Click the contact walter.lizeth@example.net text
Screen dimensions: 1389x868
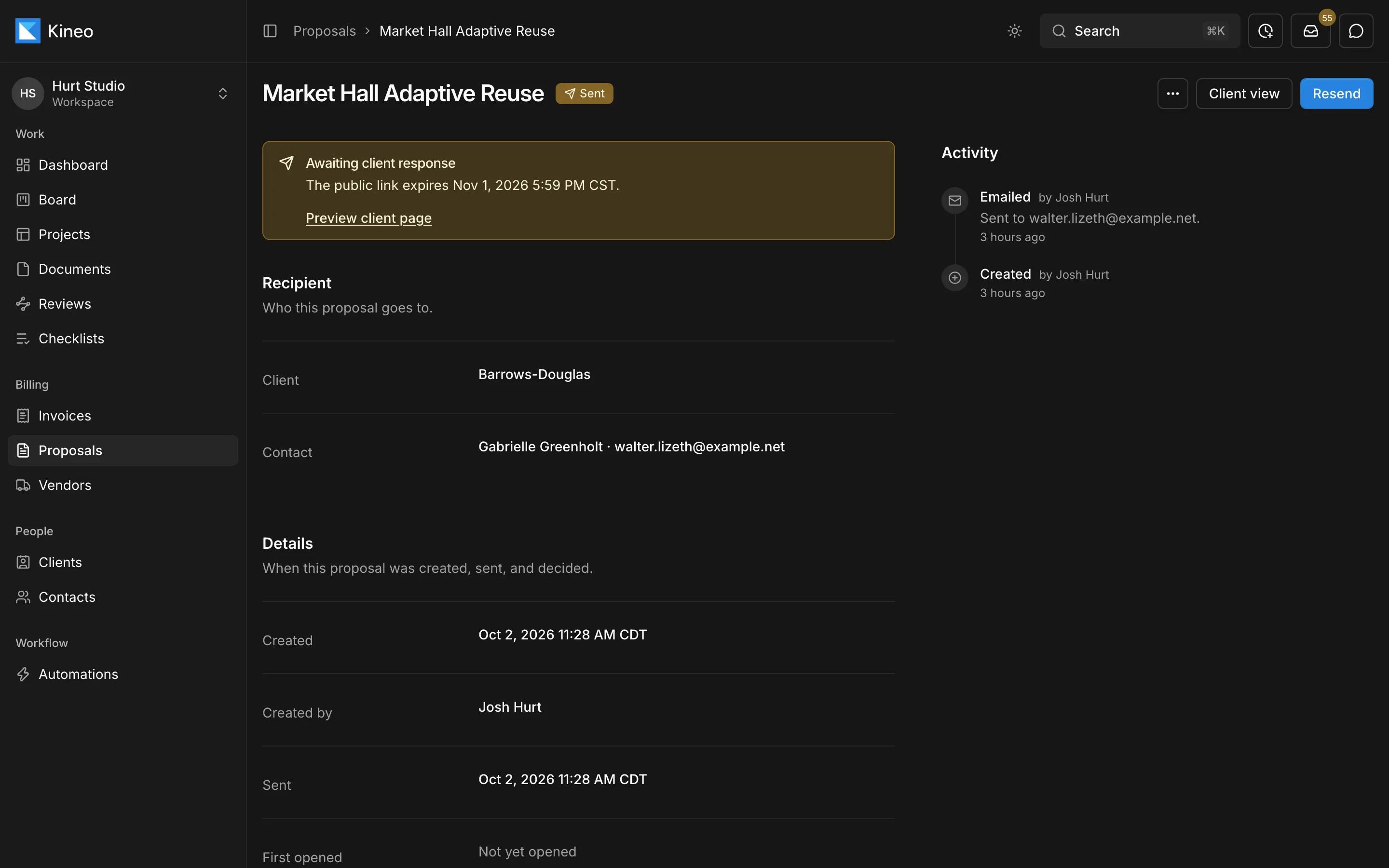(x=699, y=447)
